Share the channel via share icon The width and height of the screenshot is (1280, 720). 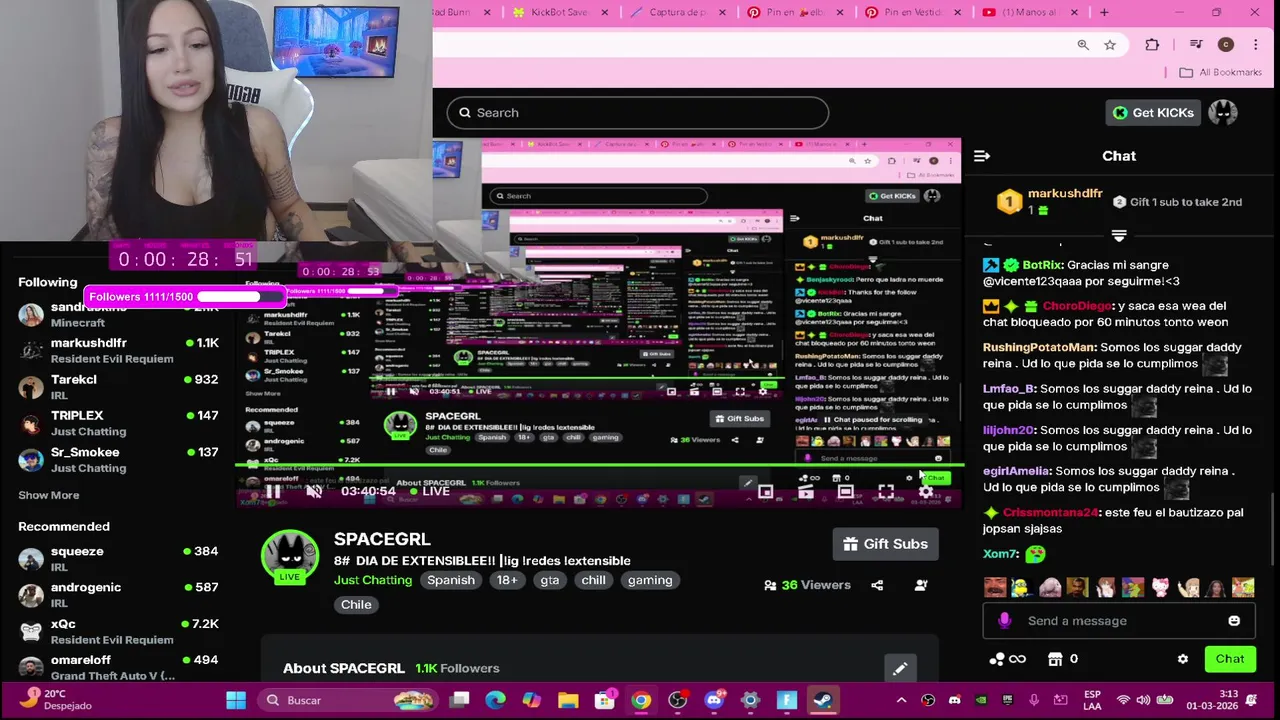click(877, 585)
